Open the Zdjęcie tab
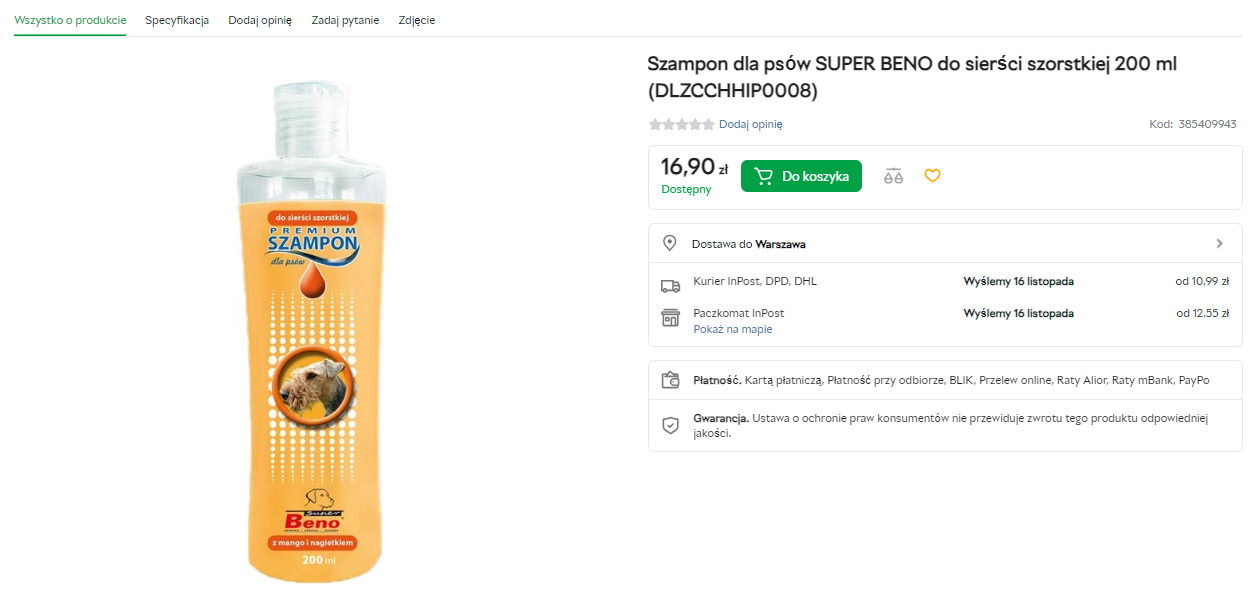 pyautogui.click(x=416, y=20)
